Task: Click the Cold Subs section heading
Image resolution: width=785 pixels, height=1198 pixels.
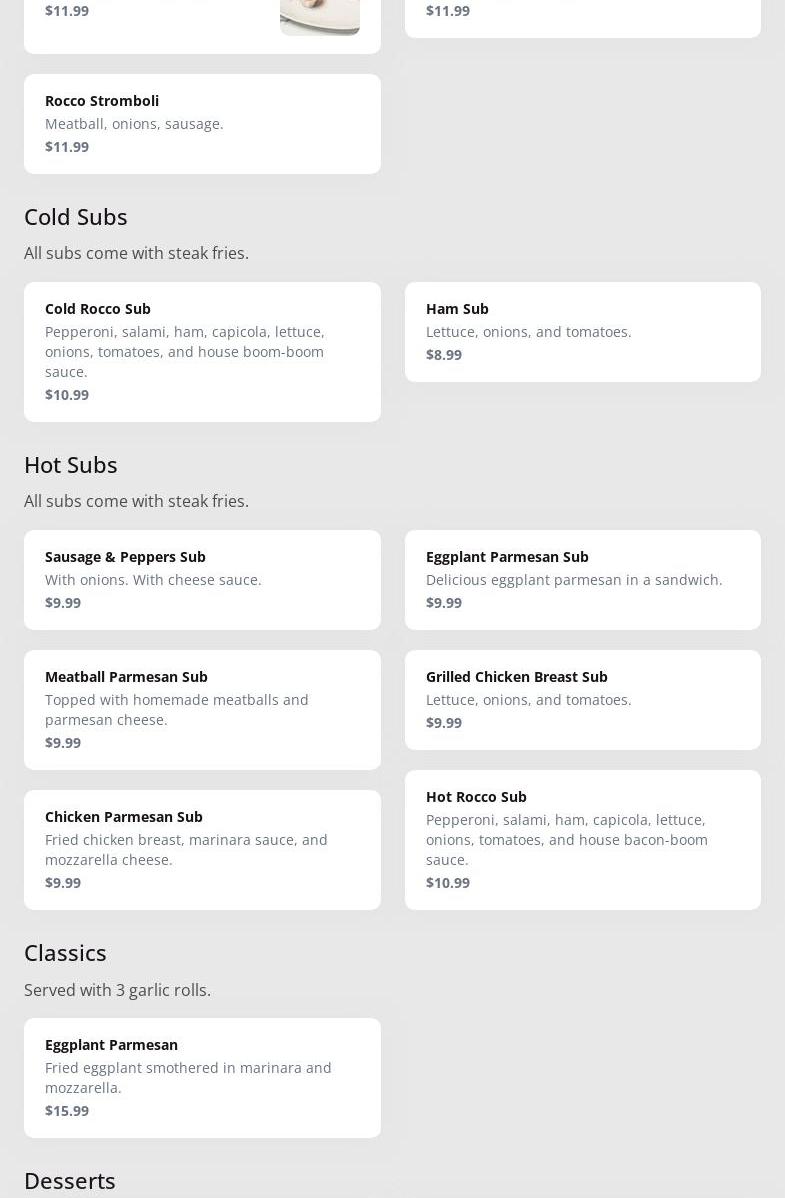Action: click(76, 216)
